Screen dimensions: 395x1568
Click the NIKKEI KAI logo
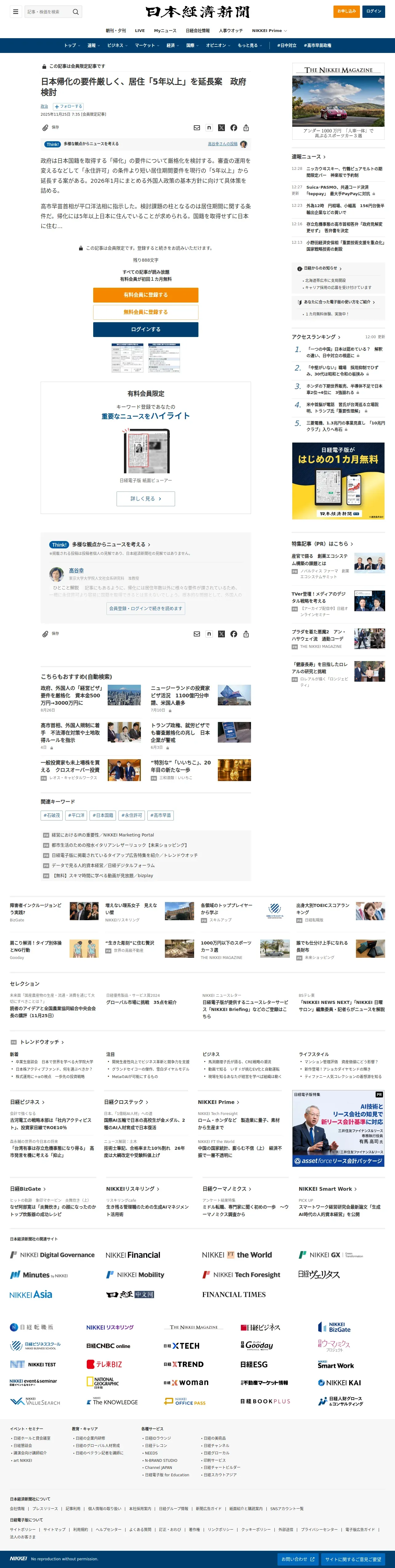pos(339,1382)
